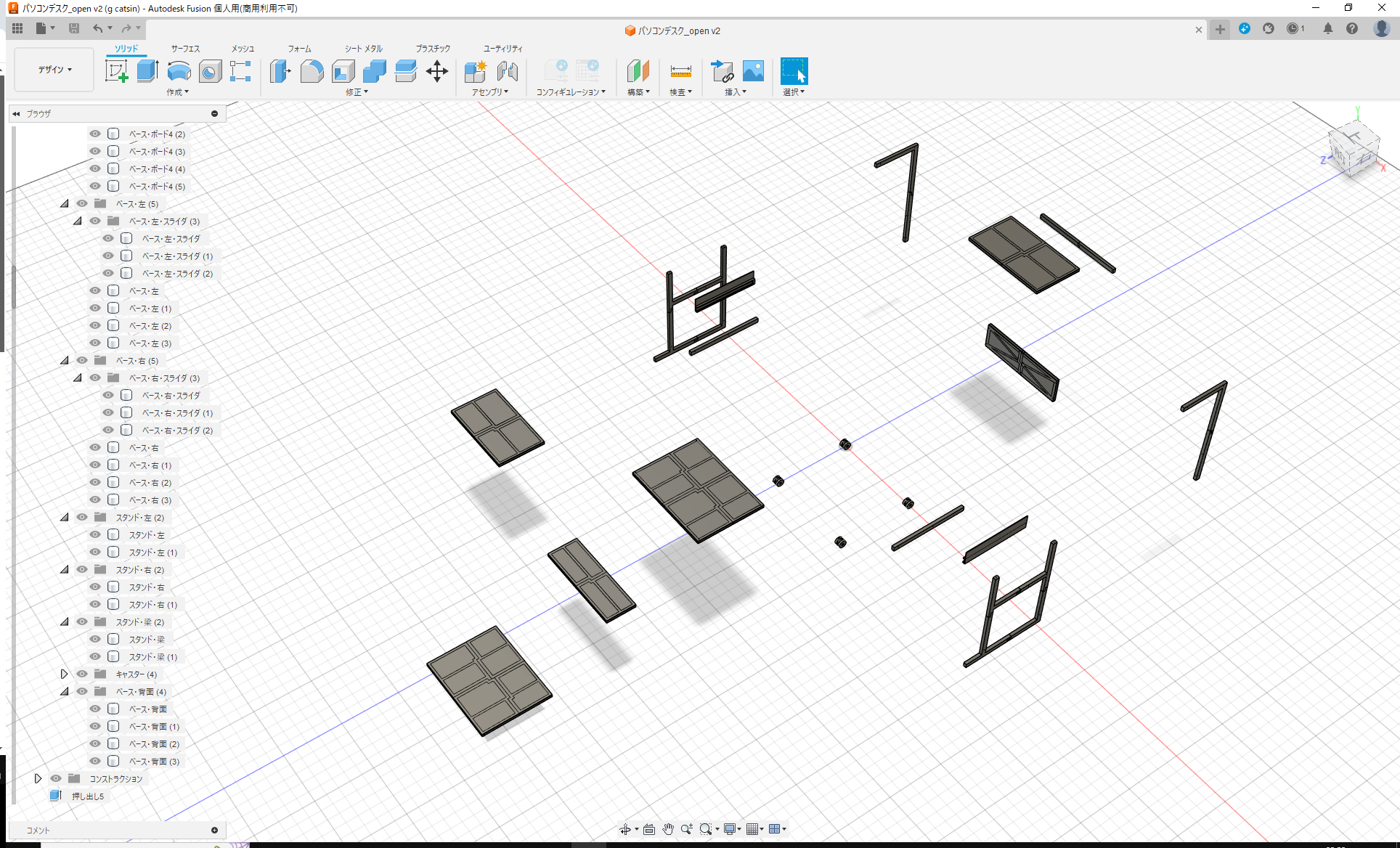Viewport: 1400px width, 848px height.
Task: Click the Save icon in Quick Access toolbar
Action: click(x=73, y=28)
